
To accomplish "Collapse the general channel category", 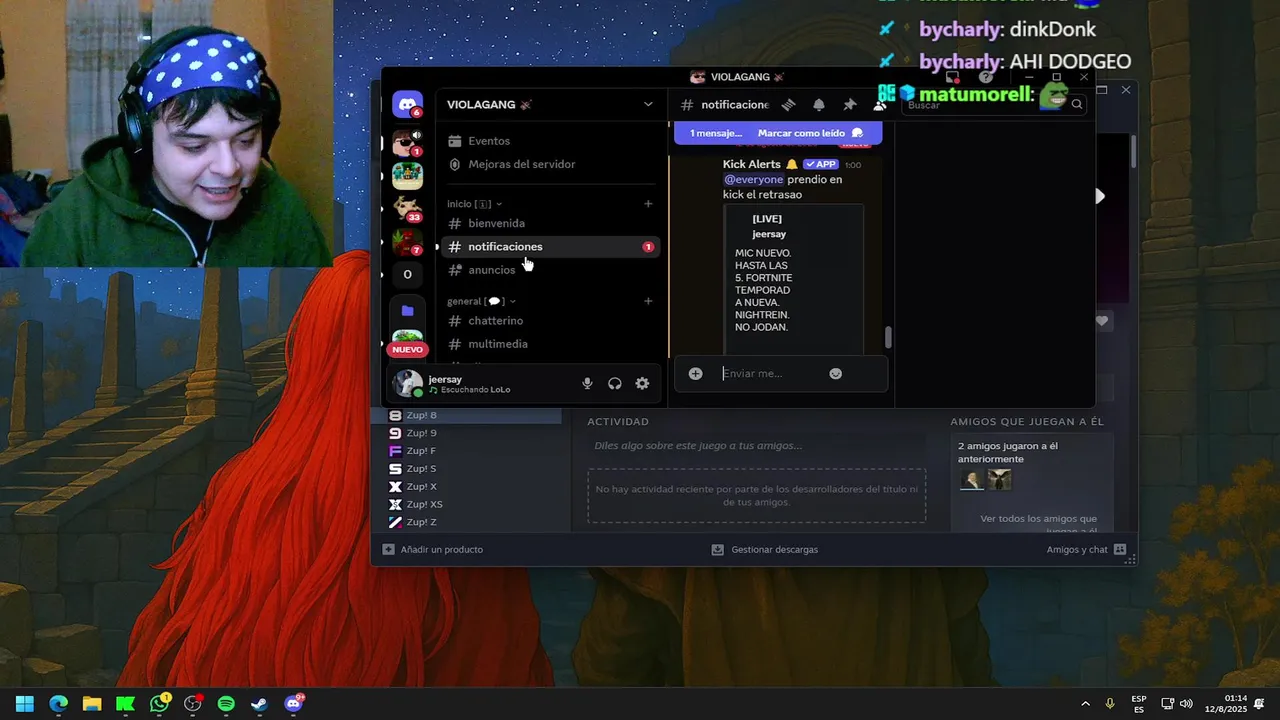I will [482, 301].
